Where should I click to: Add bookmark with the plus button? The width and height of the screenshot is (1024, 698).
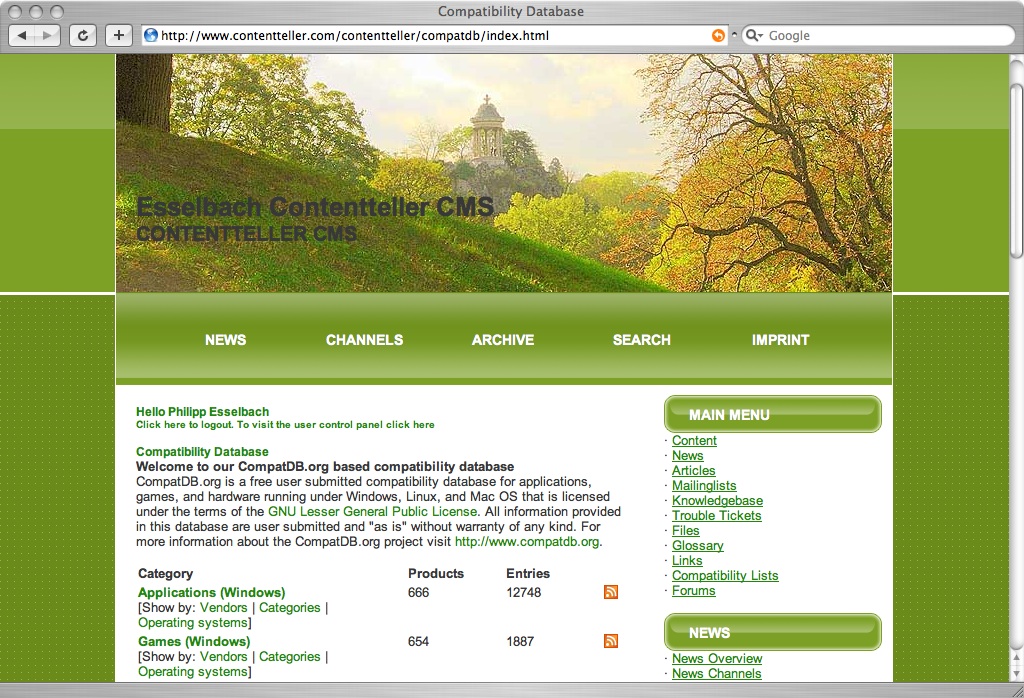pyautogui.click(x=118, y=35)
